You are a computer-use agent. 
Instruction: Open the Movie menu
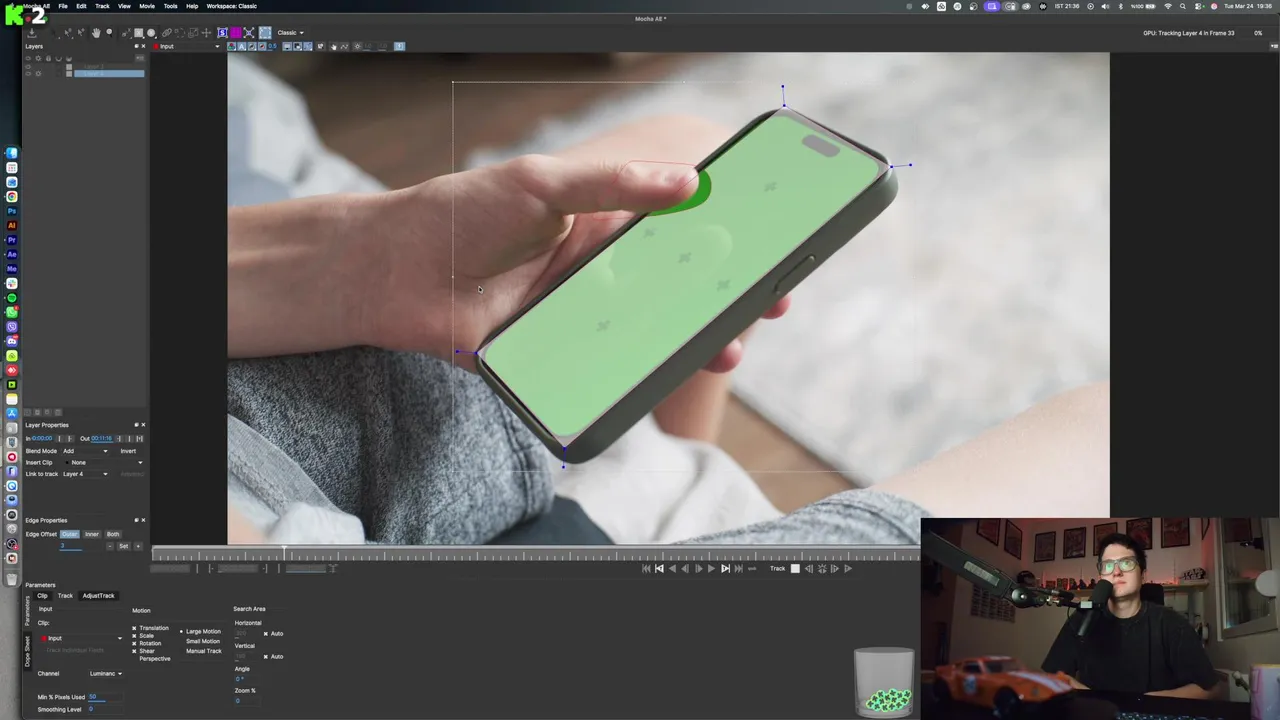[x=147, y=6]
